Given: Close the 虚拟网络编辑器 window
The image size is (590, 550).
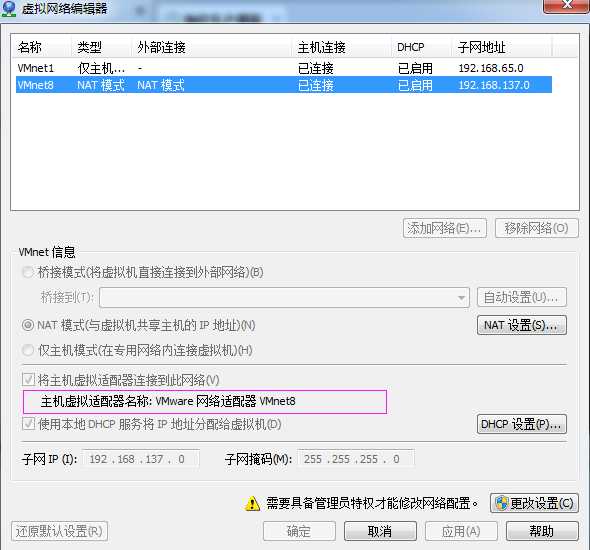Looking at the screenshot, I should click(566, 5).
